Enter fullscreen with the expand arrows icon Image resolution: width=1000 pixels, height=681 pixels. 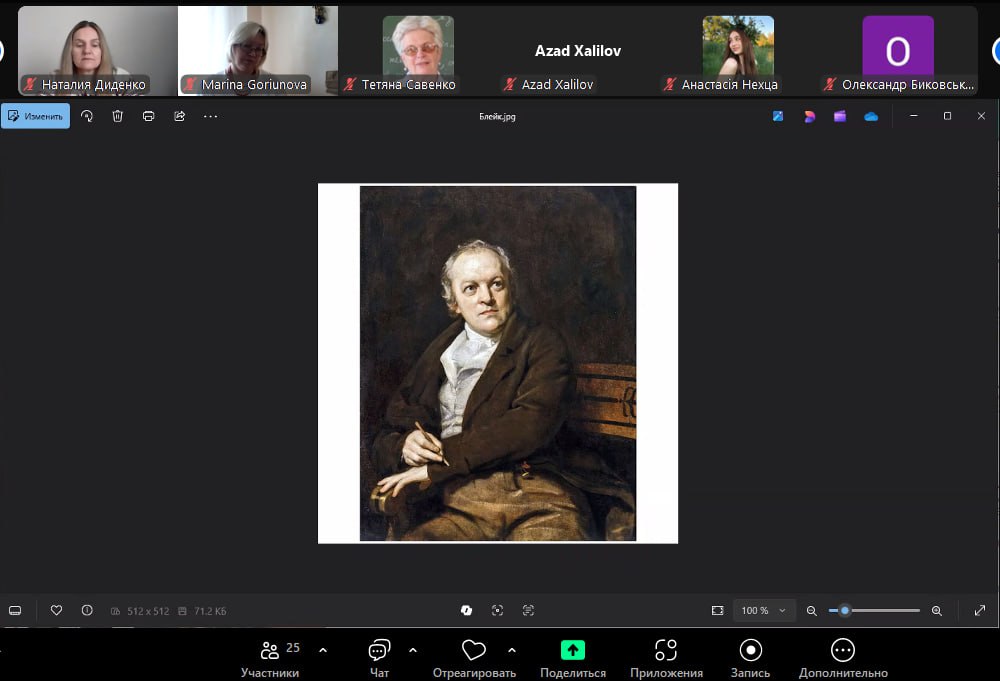979,610
